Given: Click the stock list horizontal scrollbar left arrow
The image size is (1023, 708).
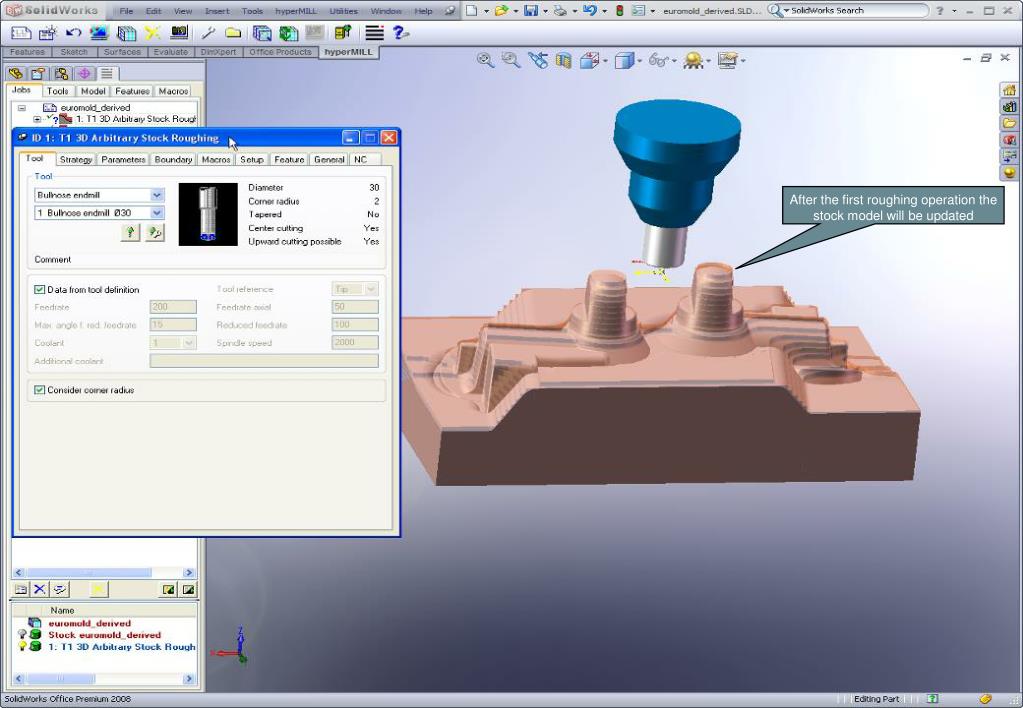Looking at the screenshot, I should pos(18,679).
